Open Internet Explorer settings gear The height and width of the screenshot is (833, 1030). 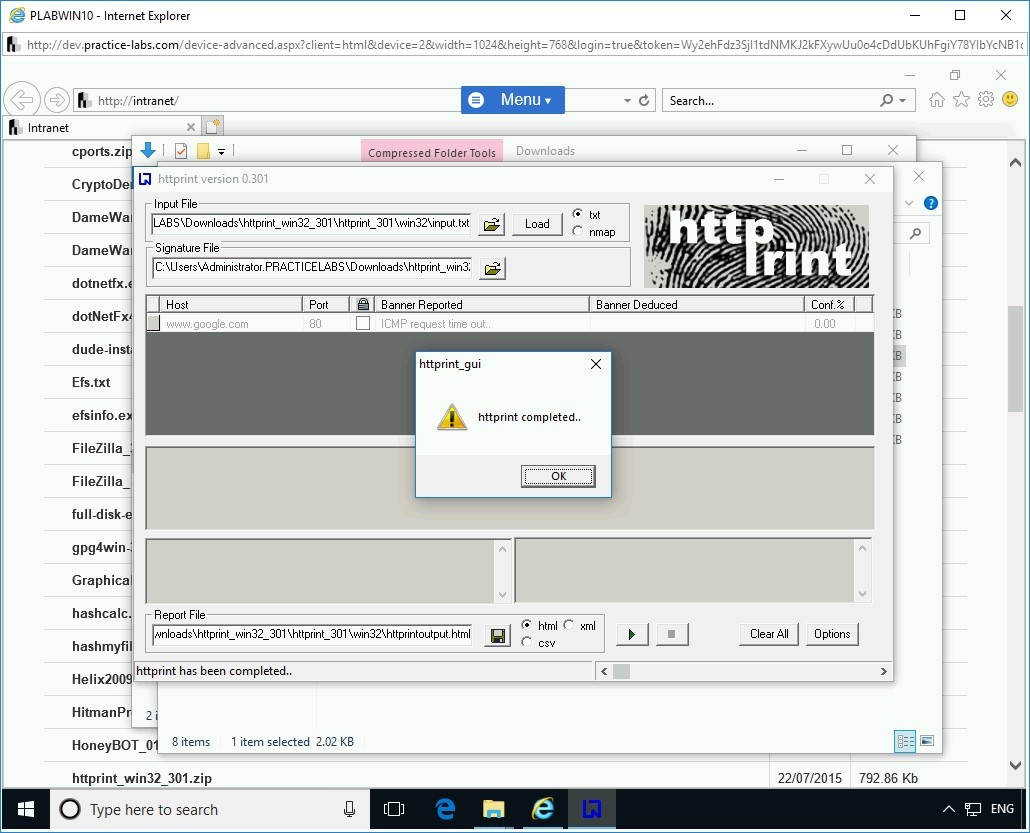tap(985, 99)
